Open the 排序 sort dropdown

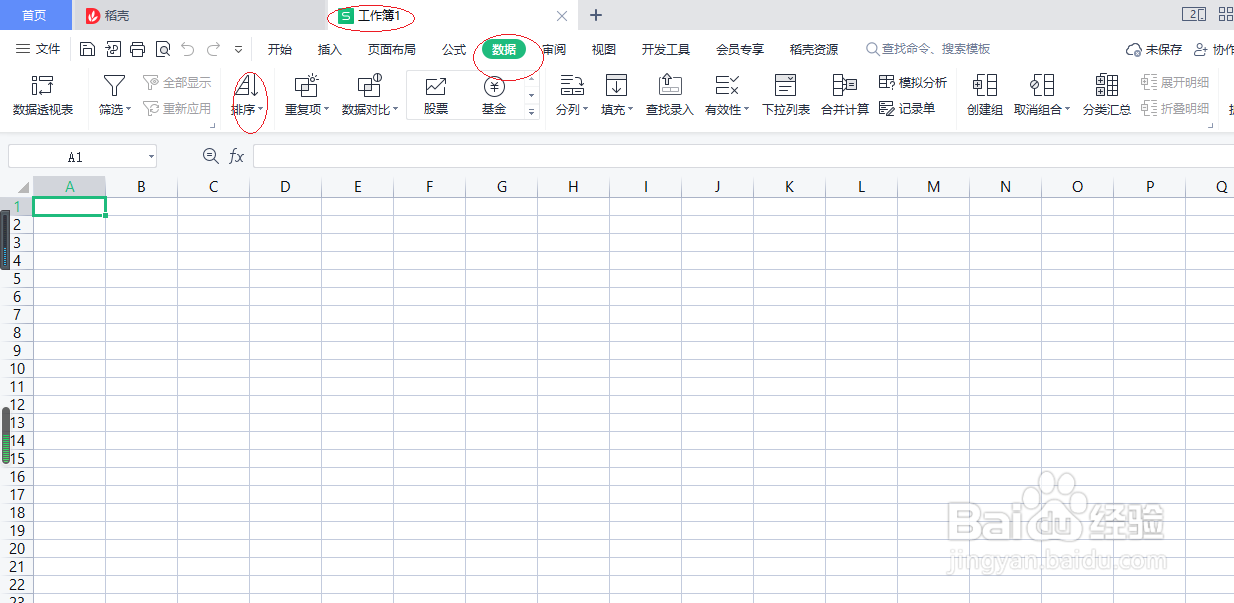pos(247,95)
